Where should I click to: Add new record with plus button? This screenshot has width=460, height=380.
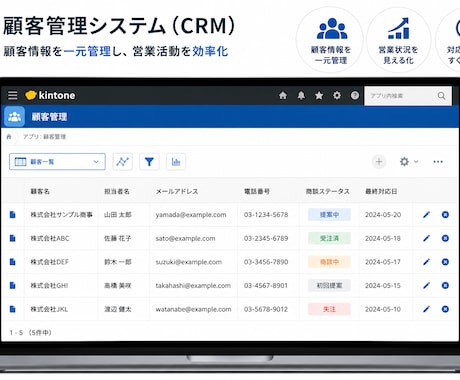click(379, 162)
